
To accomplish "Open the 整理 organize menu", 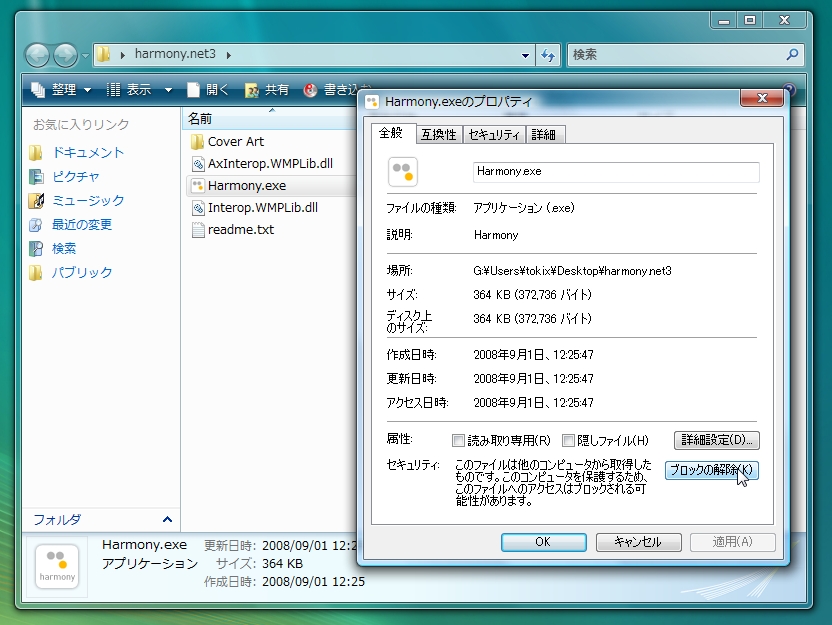I will point(60,90).
